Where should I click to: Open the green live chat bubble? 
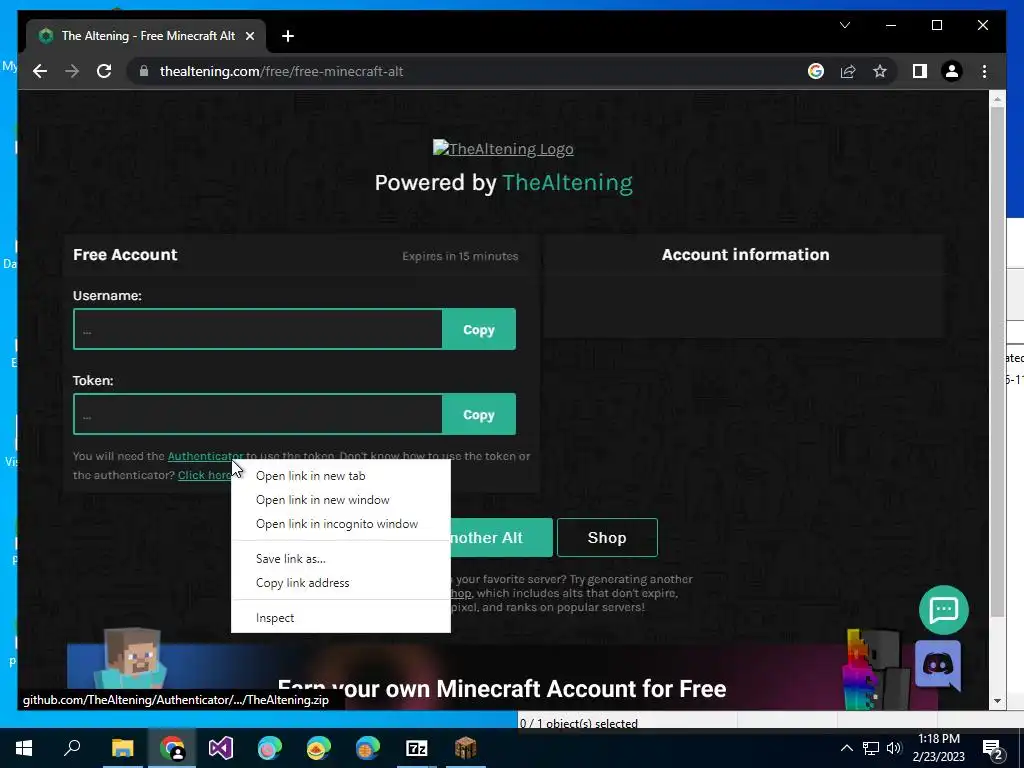click(944, 610)
